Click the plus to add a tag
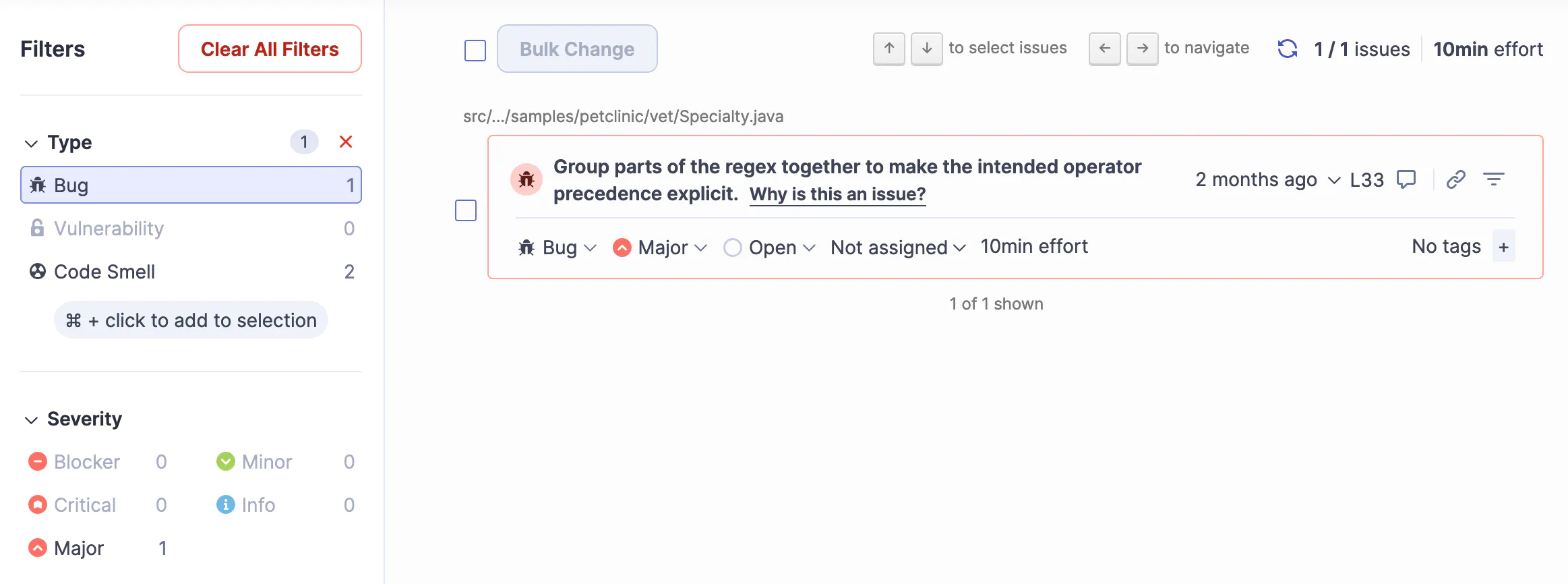This screenshot has height=584, width=1568. coord(1504,246)
